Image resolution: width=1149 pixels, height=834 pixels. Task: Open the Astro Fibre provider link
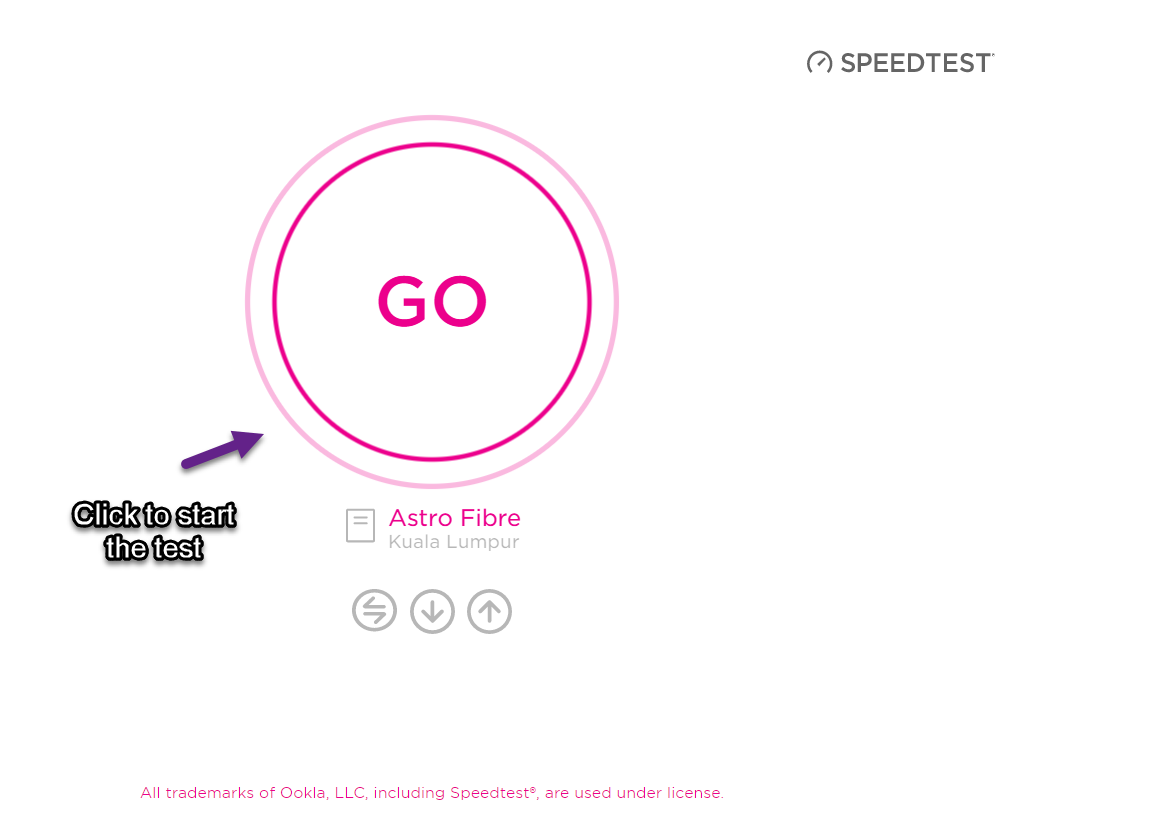[454, 517]
